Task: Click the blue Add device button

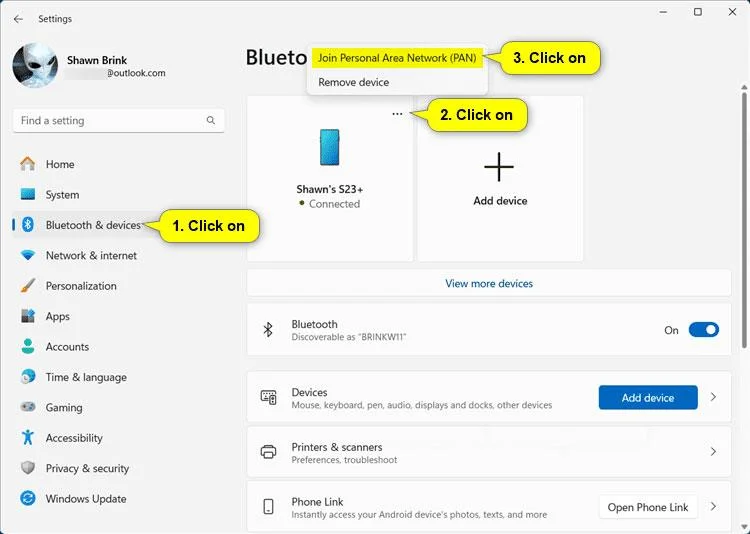Action: pos(648,397)
